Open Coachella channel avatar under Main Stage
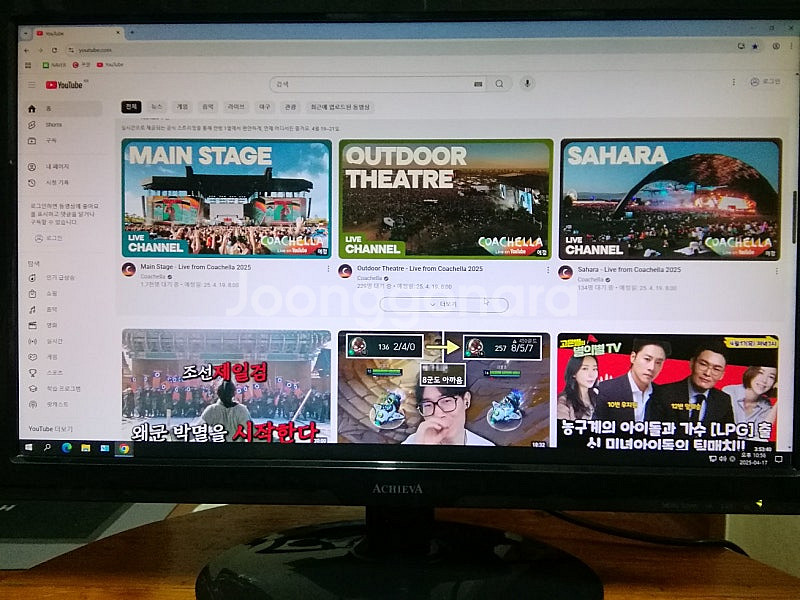Image resolution: width=800 pixels, height=600 pixels. tap(129, 269)
